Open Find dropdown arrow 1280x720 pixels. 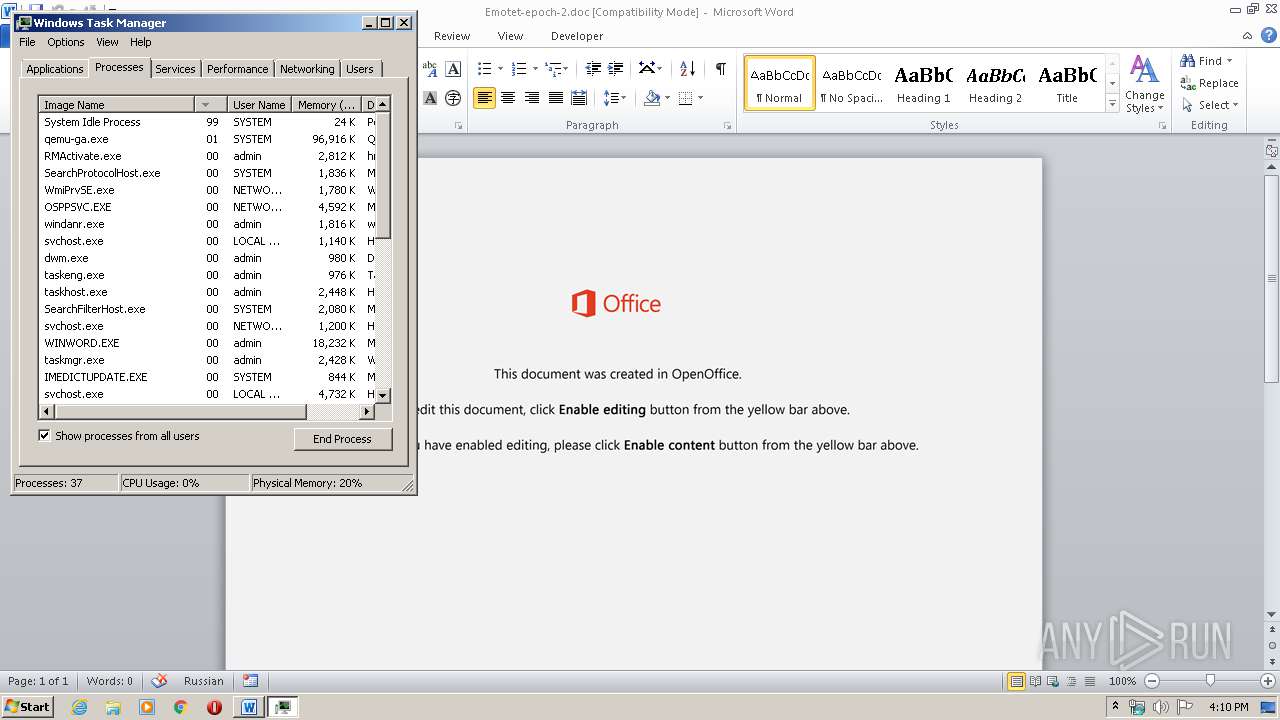point(1229,61)
